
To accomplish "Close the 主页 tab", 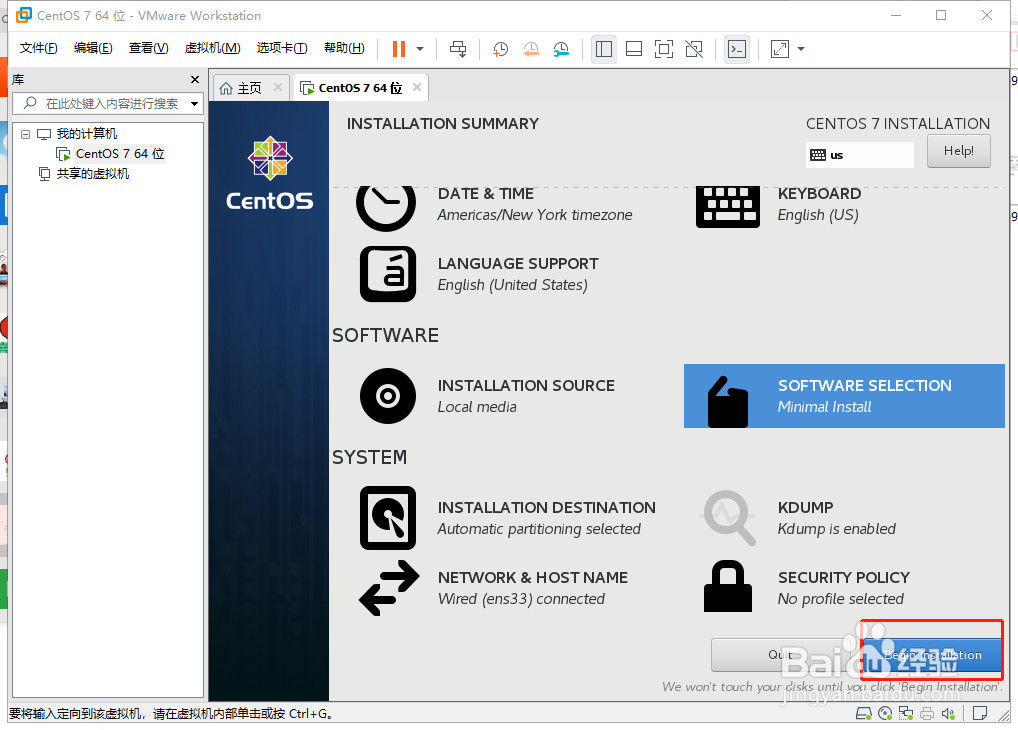I will click(278, 87).
